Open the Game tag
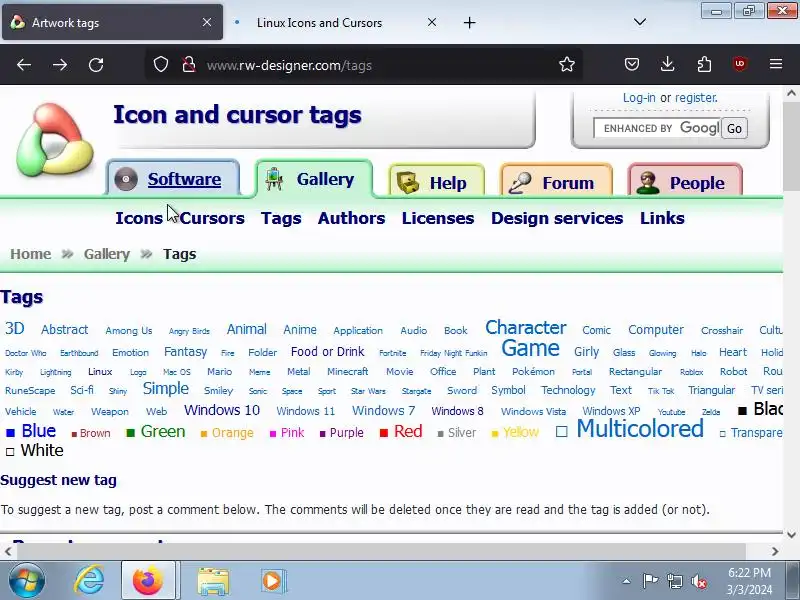Viewport: 800px width, 600px height. 530,348
